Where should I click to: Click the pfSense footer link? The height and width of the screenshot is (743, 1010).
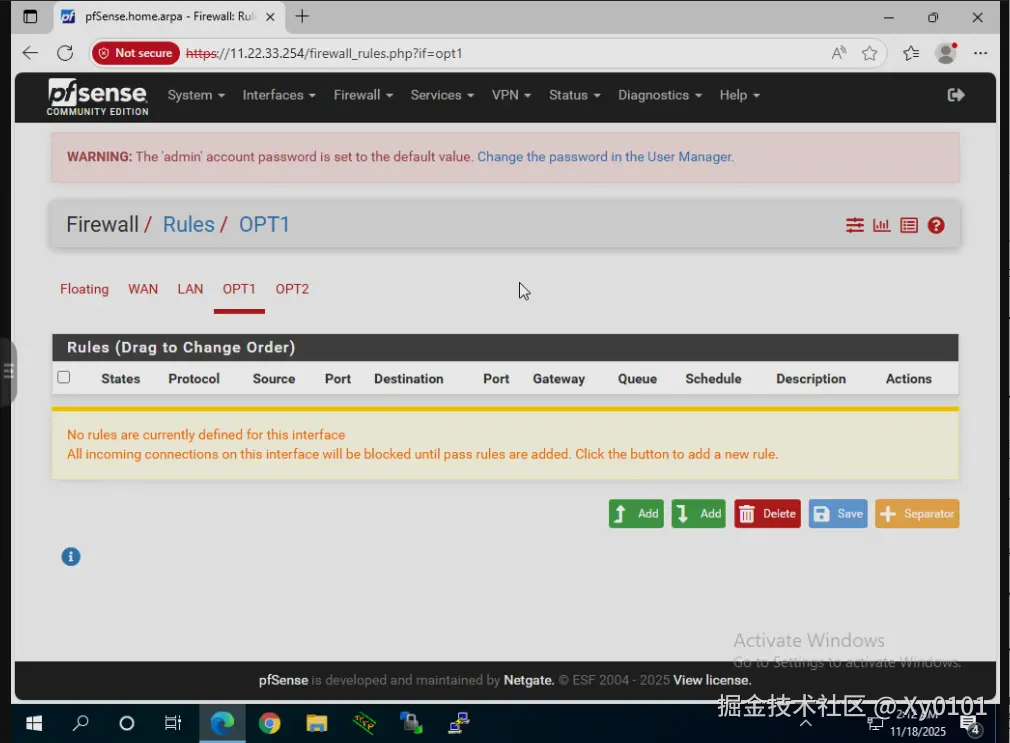click(x=283, y=680)
